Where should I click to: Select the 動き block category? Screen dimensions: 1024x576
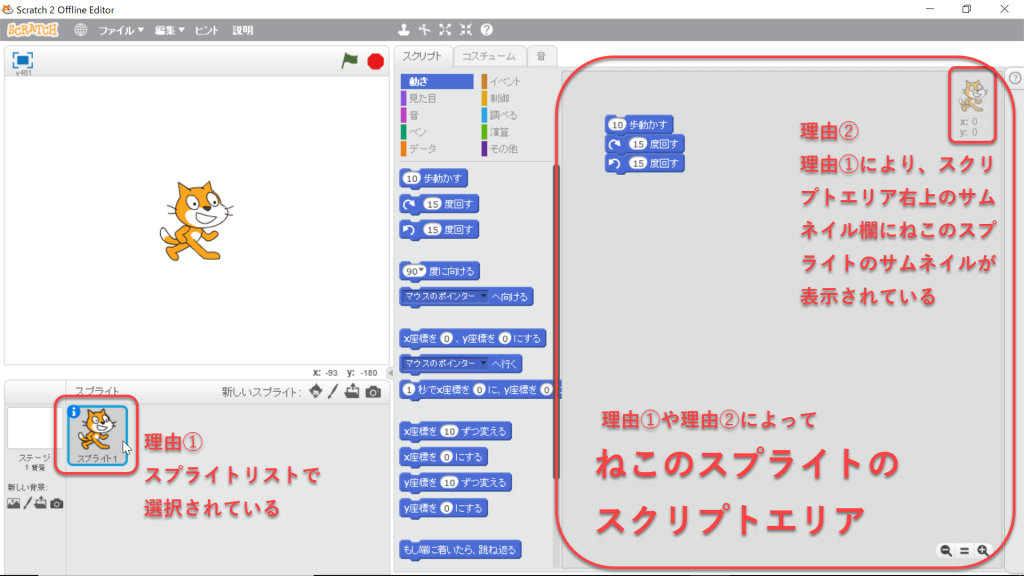click(x=437, y=81)
